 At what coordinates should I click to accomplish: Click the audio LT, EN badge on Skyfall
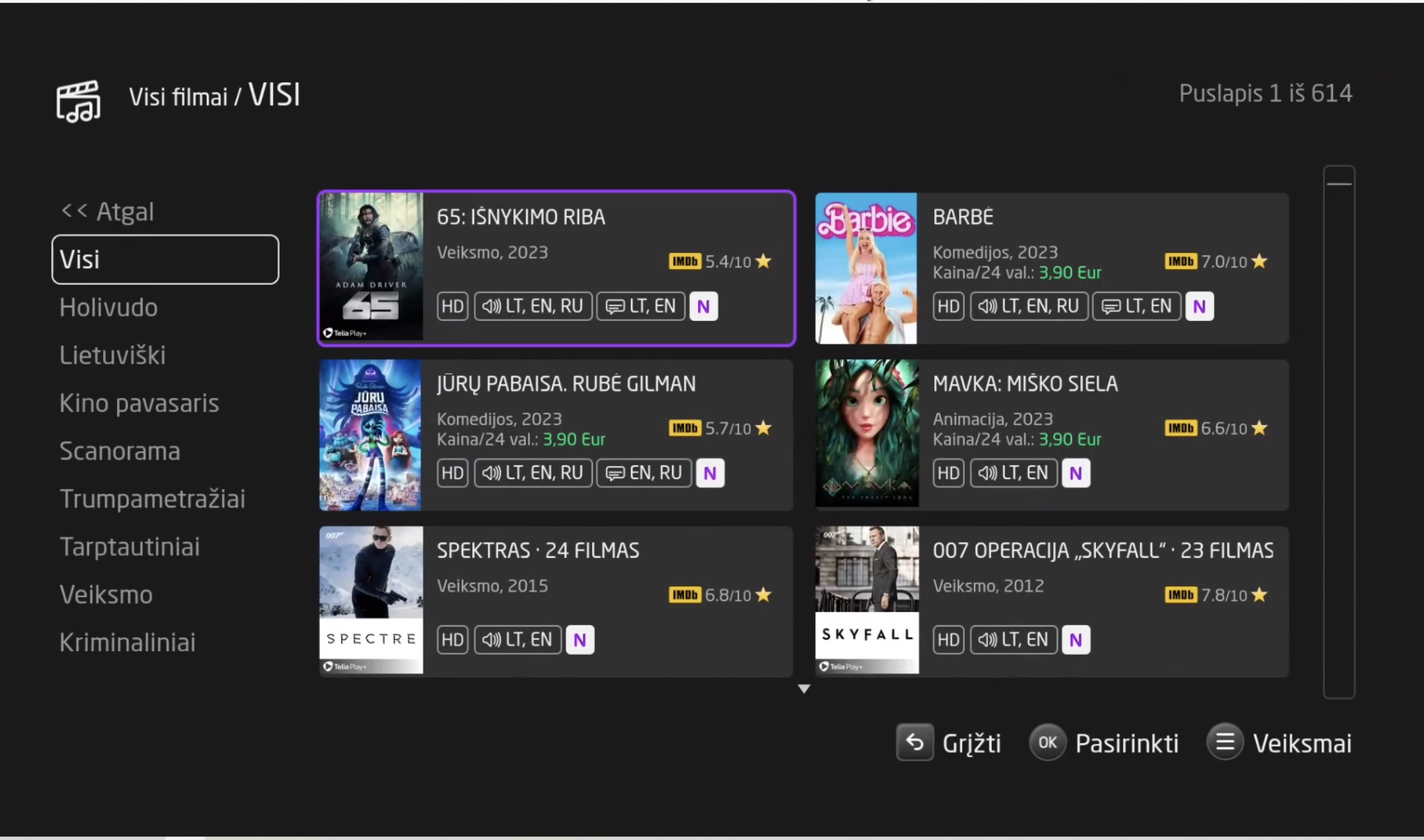[x=1013, y=639]
